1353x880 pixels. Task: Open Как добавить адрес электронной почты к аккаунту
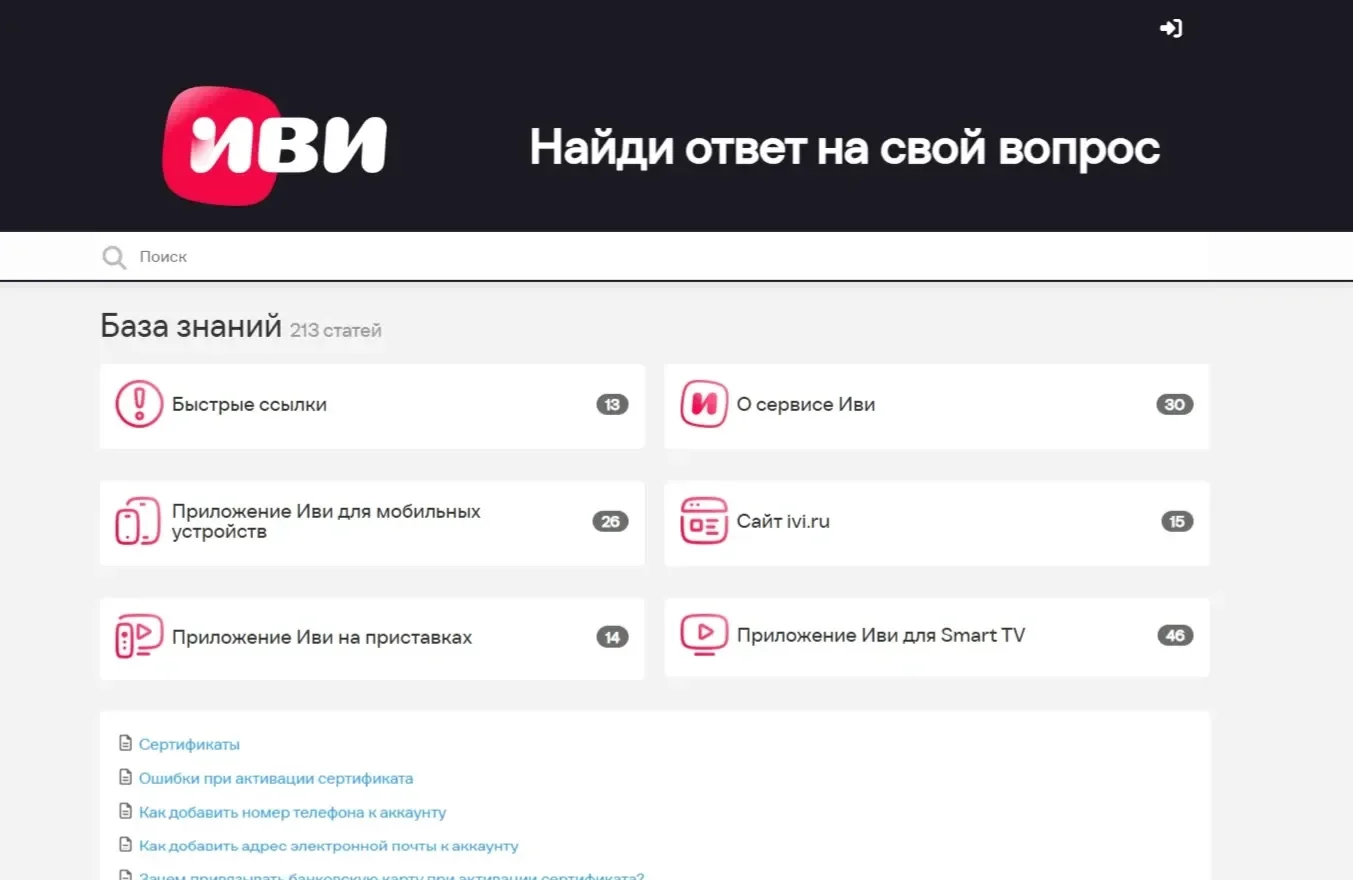[x=329, y=846]
